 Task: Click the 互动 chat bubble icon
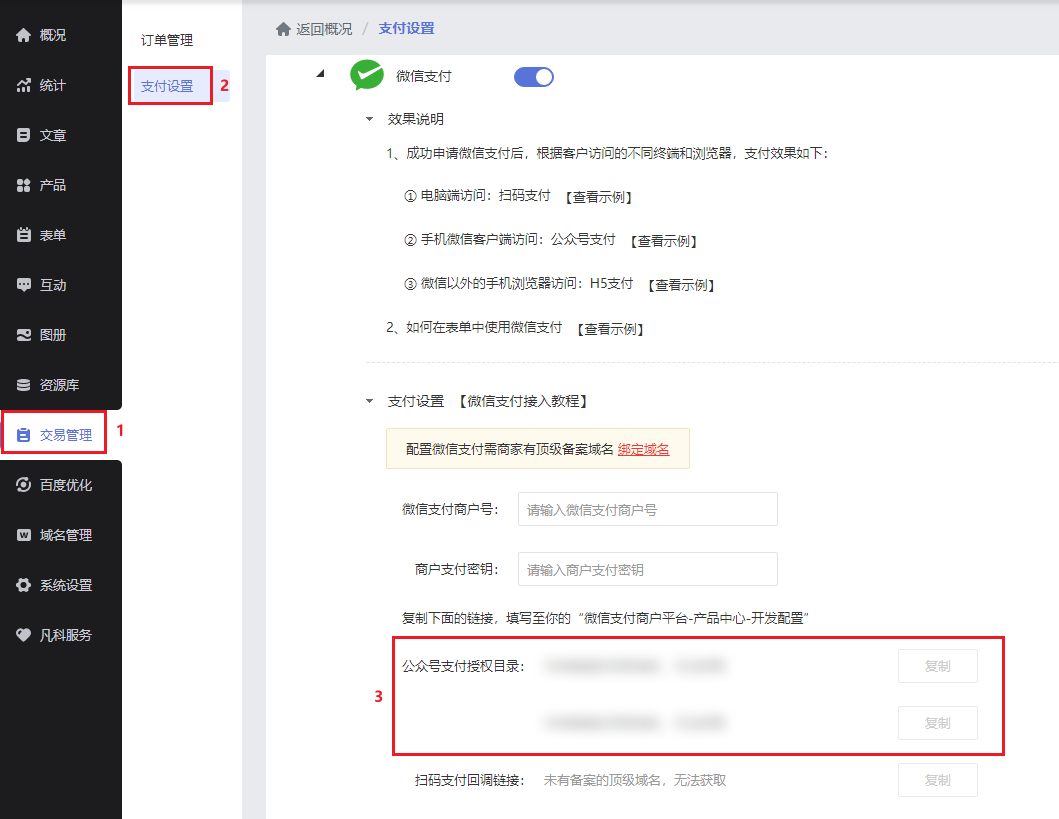(x=24, y=285)
